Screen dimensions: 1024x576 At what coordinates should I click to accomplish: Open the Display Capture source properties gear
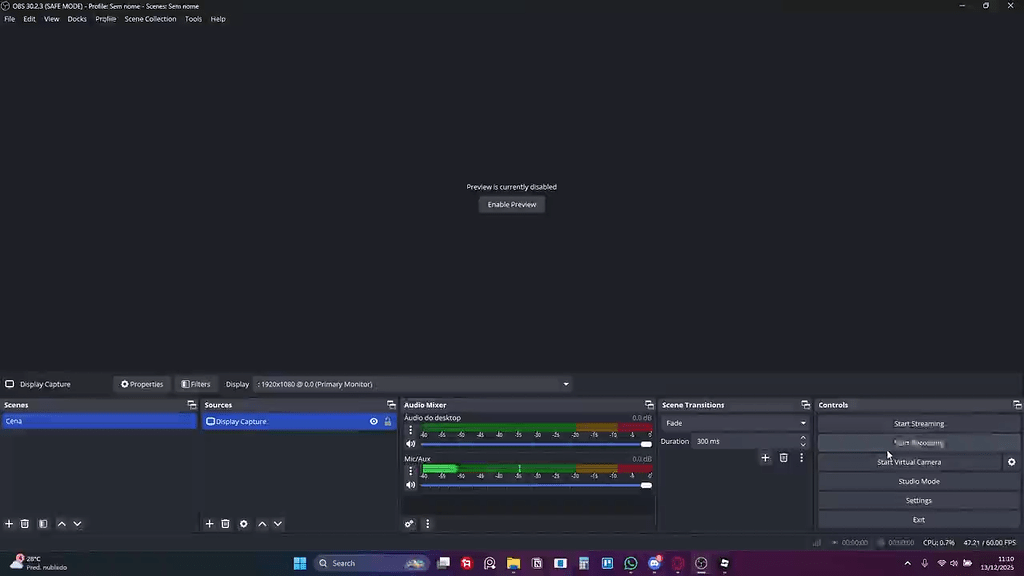[x=243, y=523]
